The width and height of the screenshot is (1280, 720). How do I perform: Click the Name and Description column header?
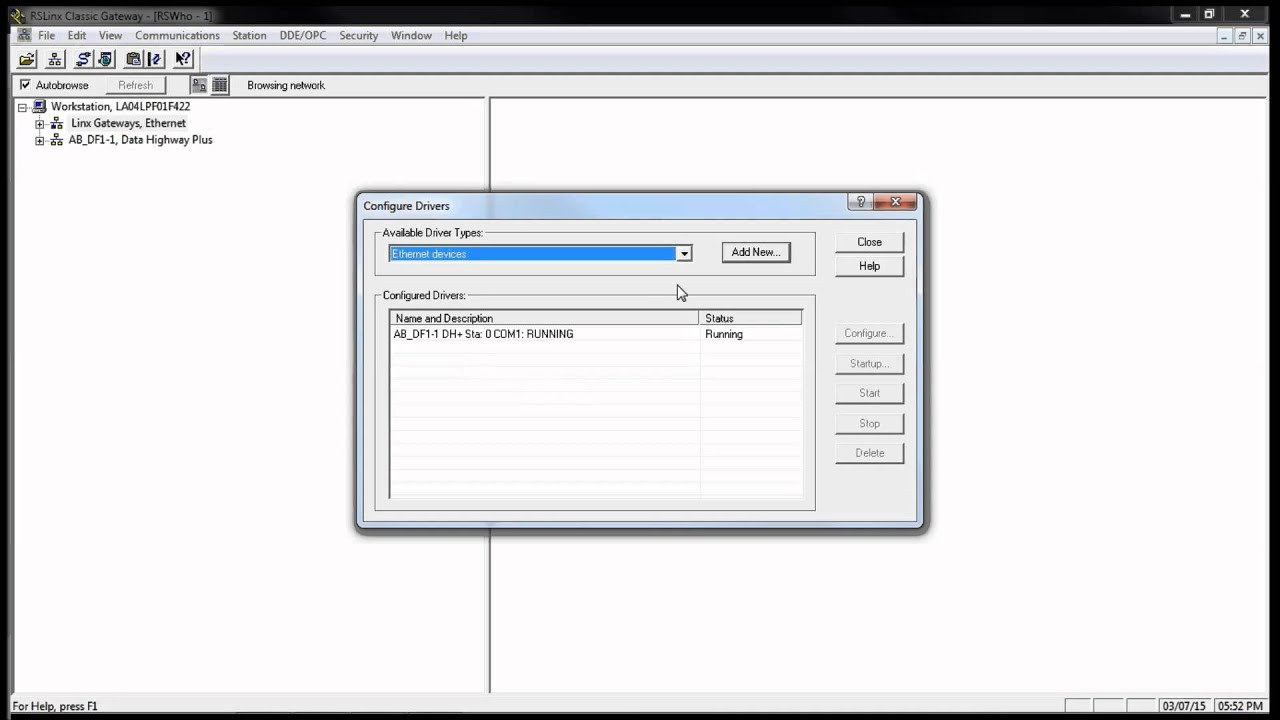click(x=544, y=318)
